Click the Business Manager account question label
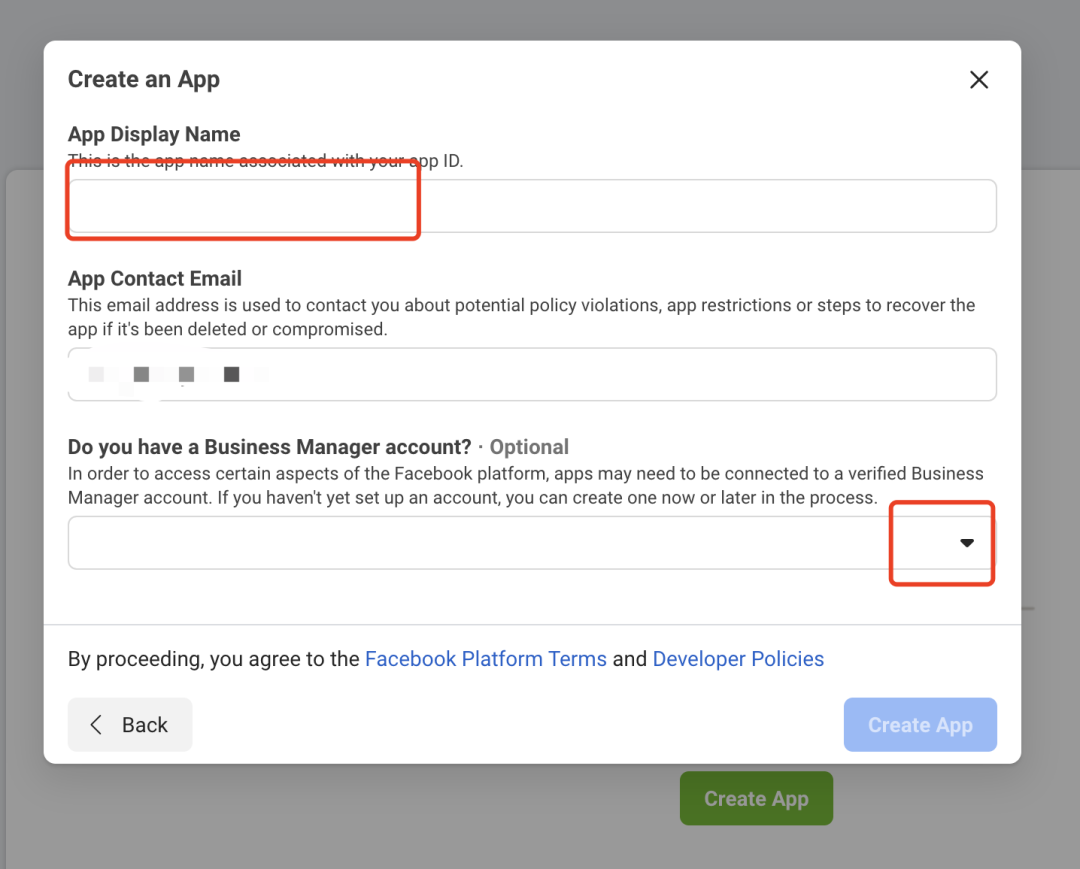1080x869 pixels. [x=269, y=447]
